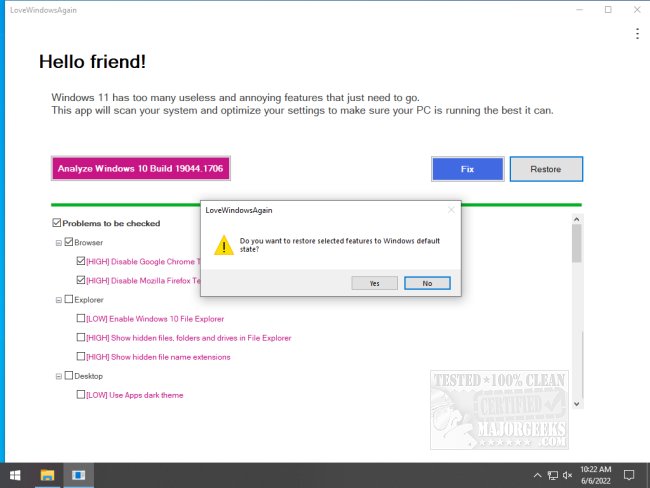Check Use Apps dark theme option
The height and width of the screenshot is (488, 650).
tap(81, 394)
